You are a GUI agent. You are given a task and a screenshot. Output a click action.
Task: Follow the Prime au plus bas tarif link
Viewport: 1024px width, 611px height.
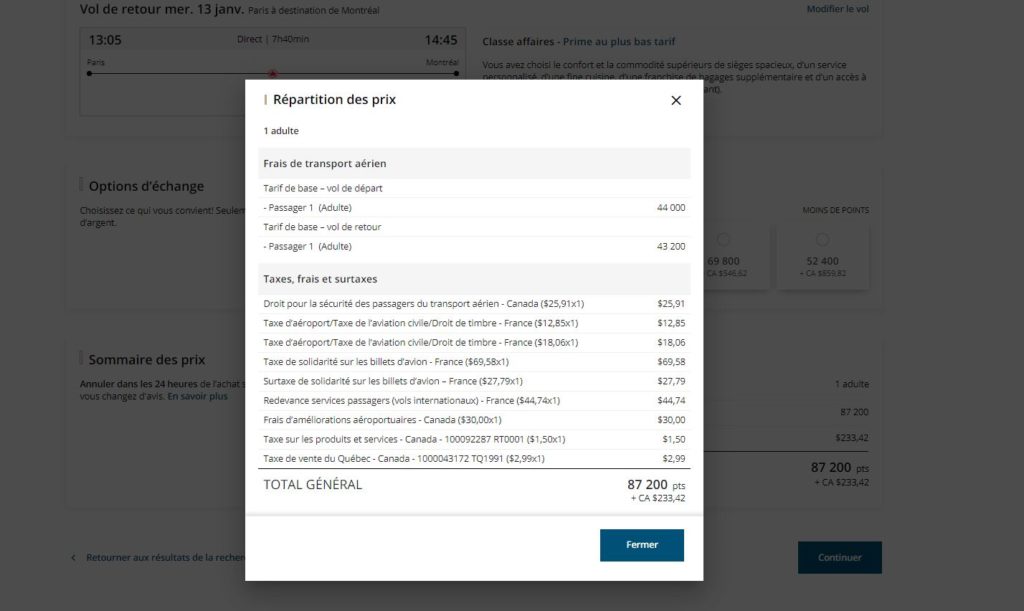(x=618, y=41)
